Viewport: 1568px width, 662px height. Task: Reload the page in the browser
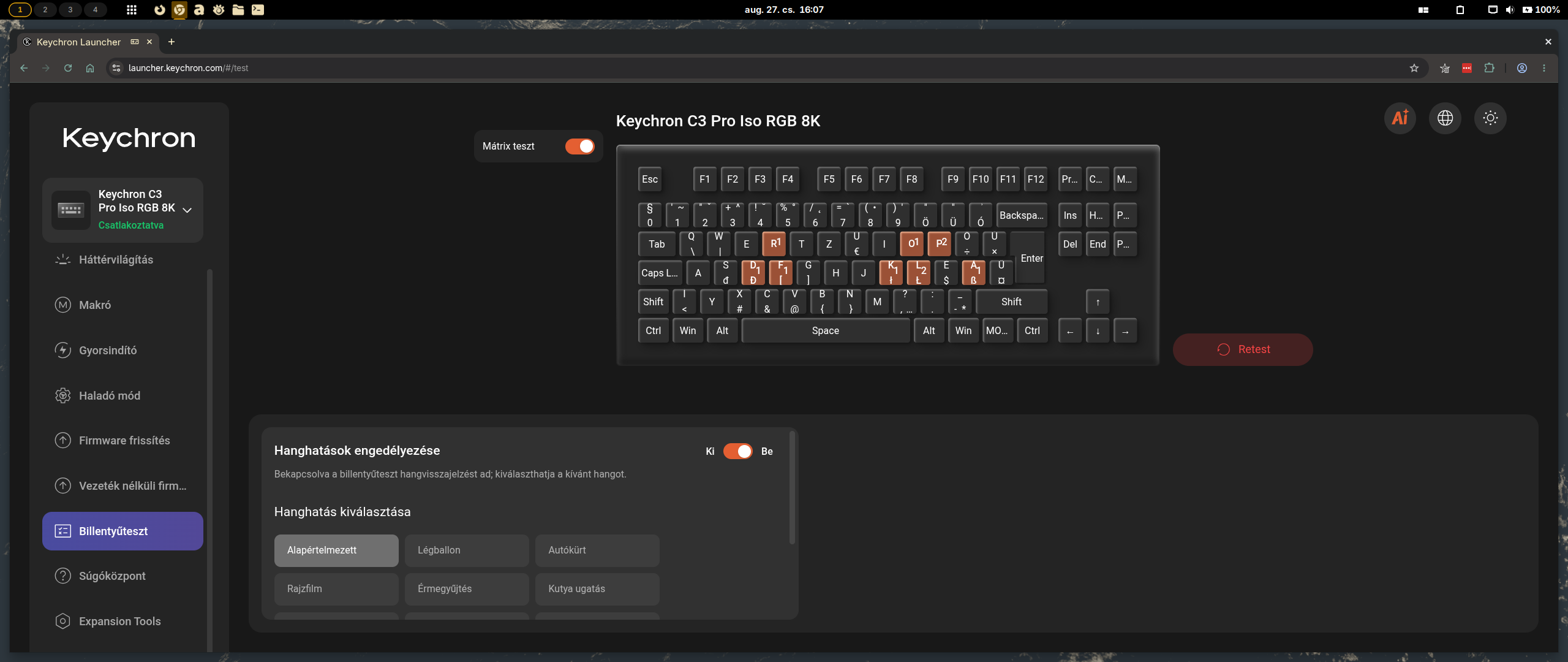[x=68, y=68]
